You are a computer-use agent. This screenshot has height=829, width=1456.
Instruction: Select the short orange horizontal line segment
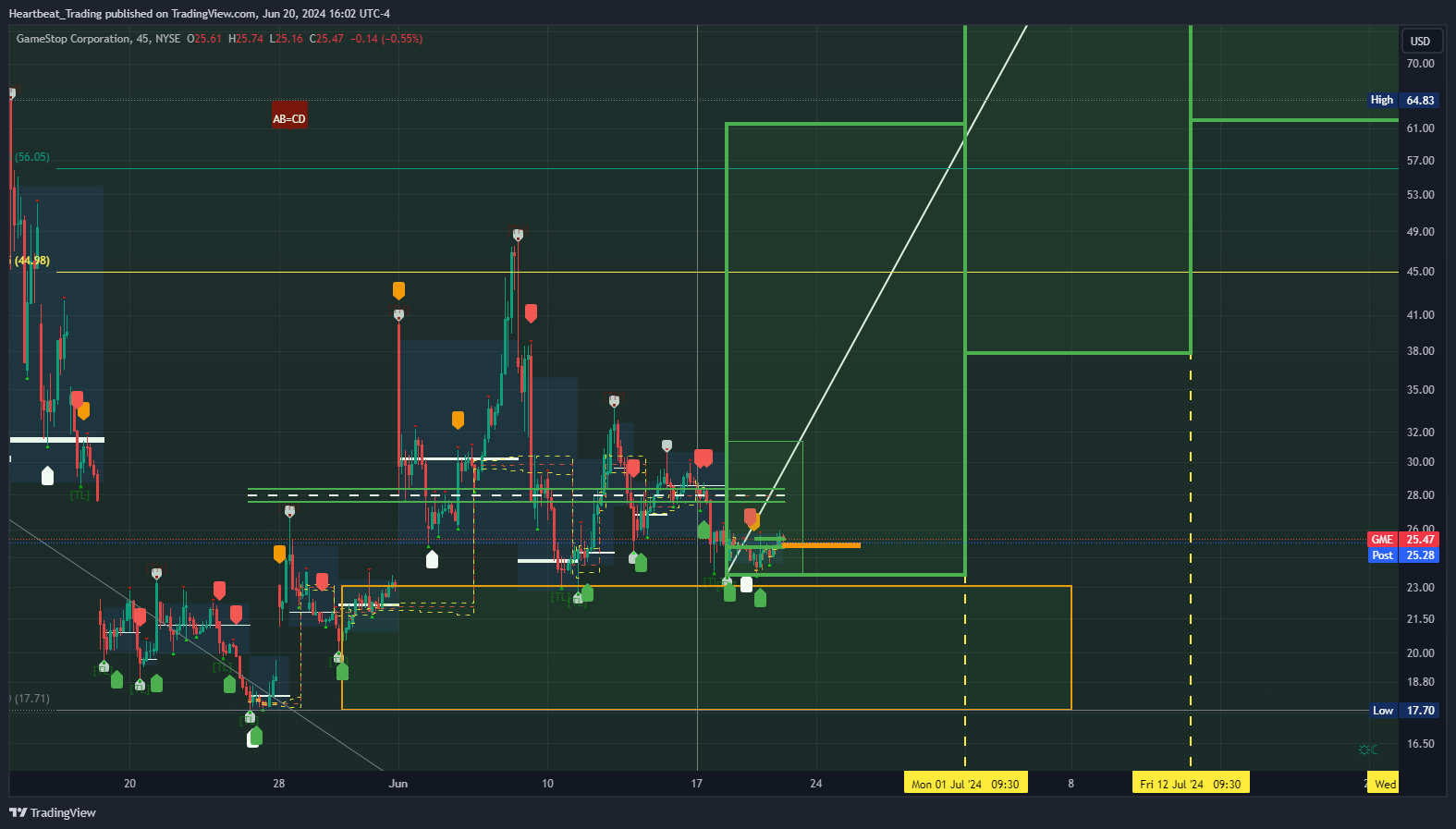[821, 545]
